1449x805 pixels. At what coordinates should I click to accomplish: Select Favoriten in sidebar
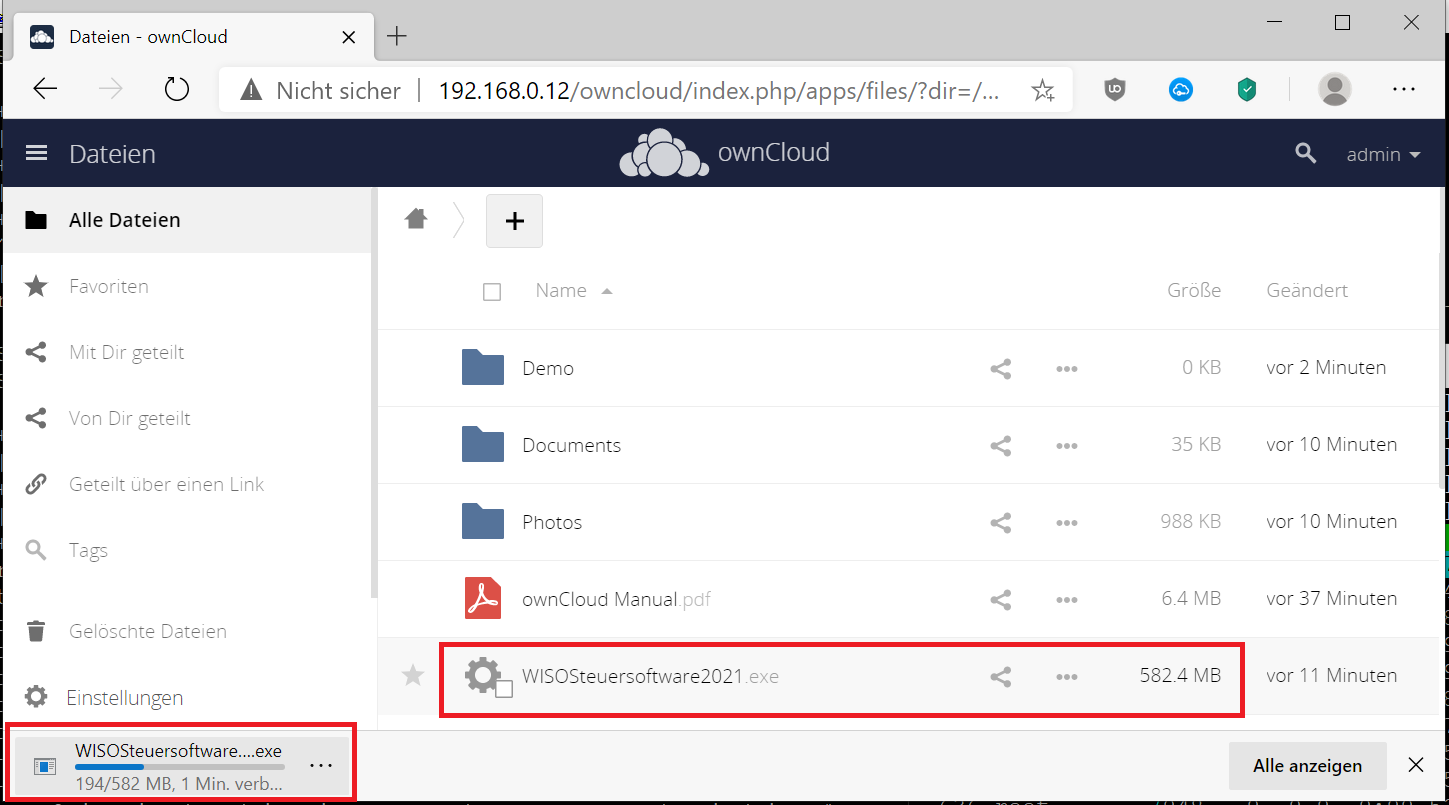[x=187, y=286]
